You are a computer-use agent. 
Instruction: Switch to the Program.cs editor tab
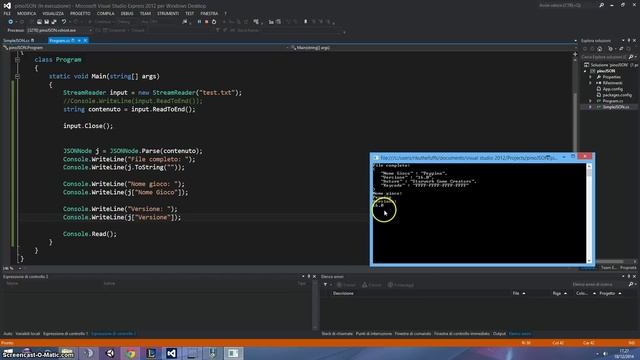click(60, 40)
